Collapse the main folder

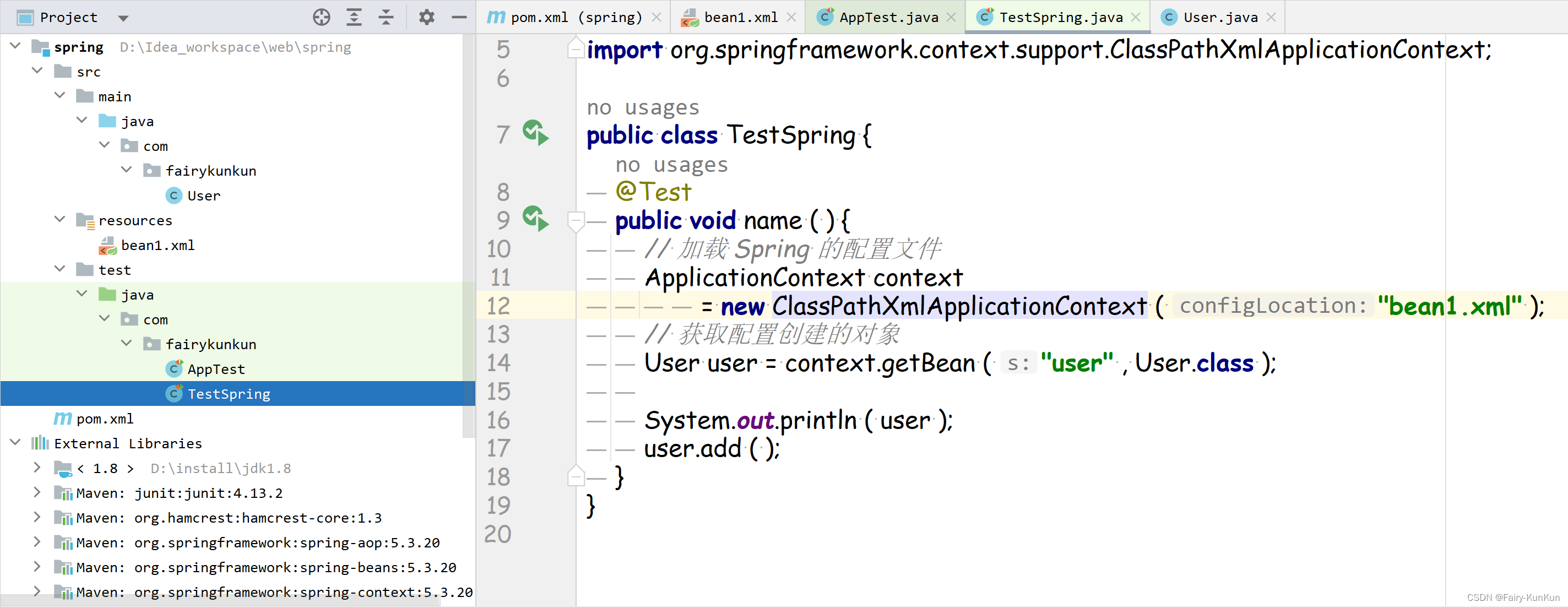[x=60, y=96]
